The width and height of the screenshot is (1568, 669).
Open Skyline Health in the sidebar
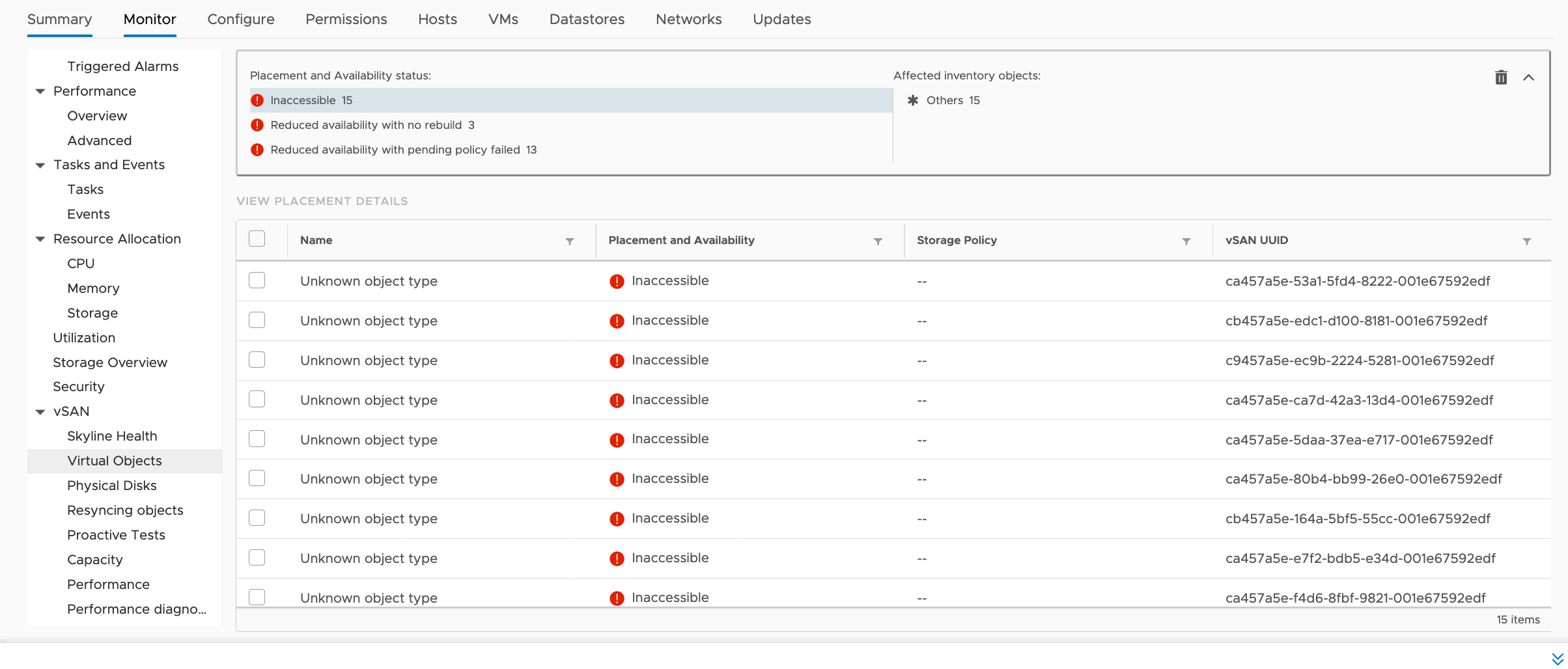pyautogui.click(x=112, y=436)
